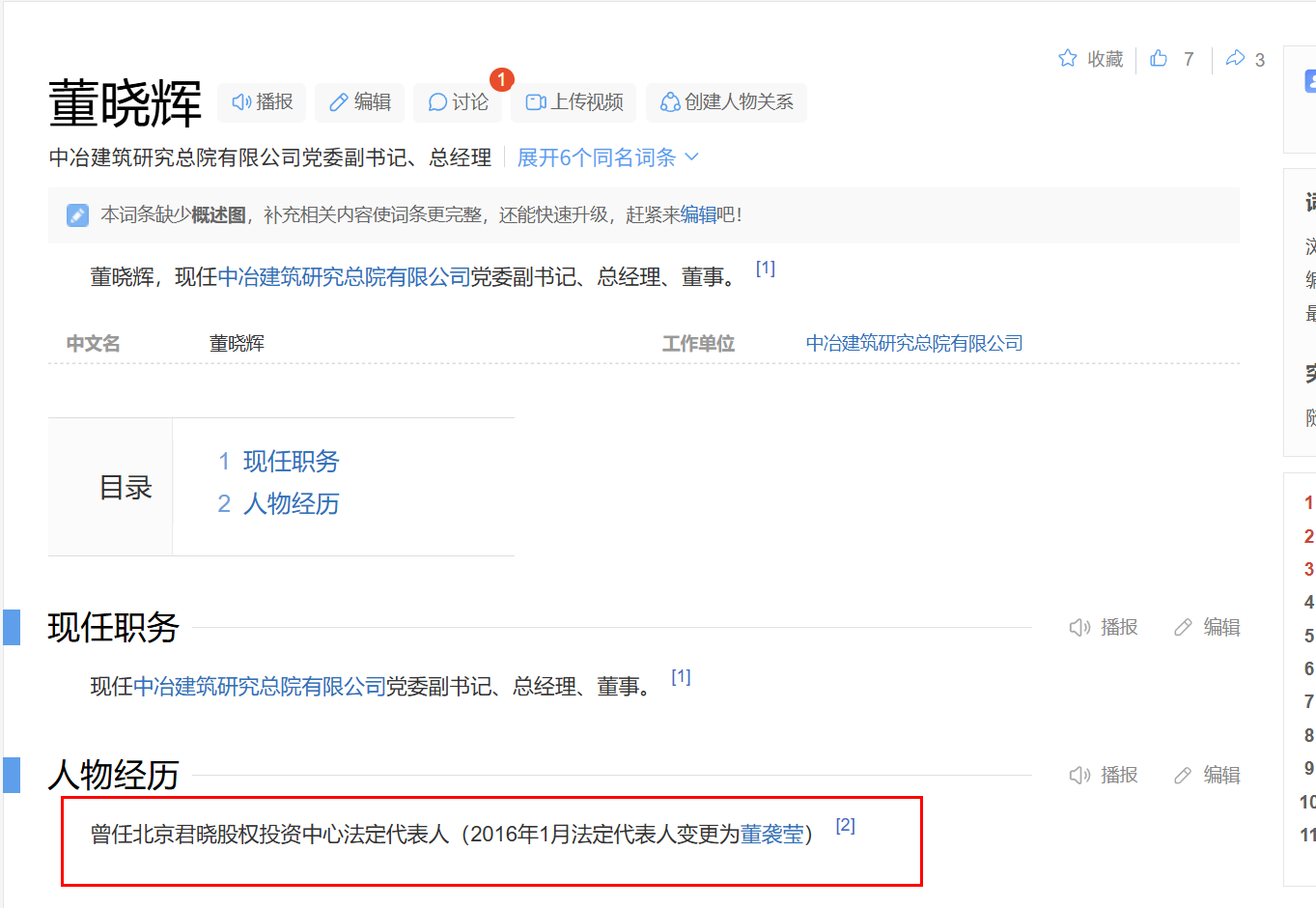Jump to 现任职务 in the 目录
1316x908 pixels.
291,462
